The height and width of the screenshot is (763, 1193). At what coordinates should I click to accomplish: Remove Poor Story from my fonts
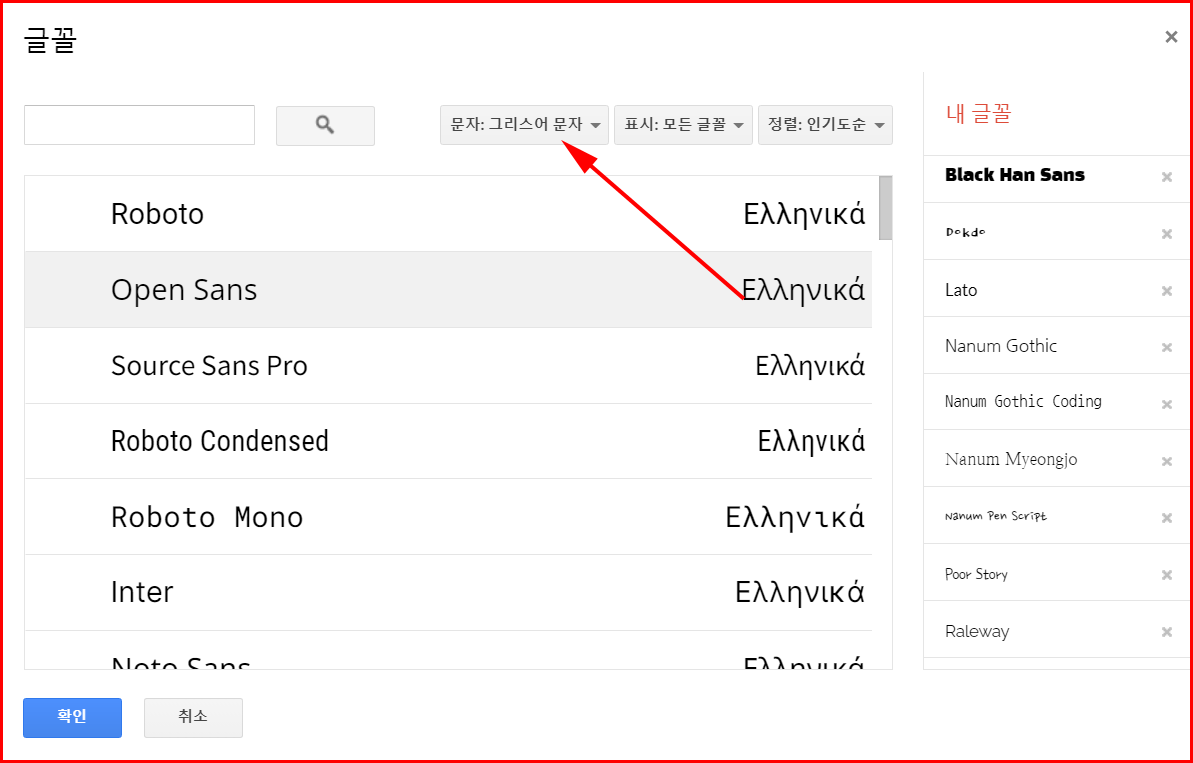[x=1166, y=575]
